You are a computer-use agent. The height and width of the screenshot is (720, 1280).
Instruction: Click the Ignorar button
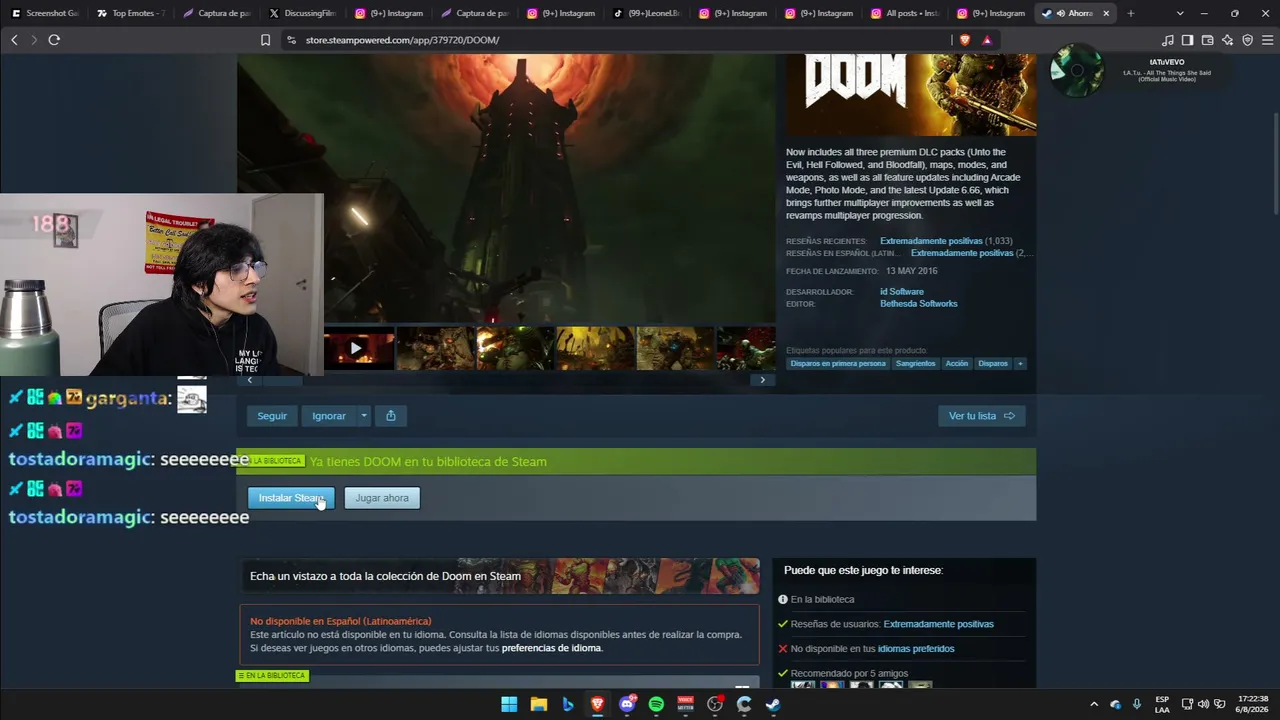[328, 416]
